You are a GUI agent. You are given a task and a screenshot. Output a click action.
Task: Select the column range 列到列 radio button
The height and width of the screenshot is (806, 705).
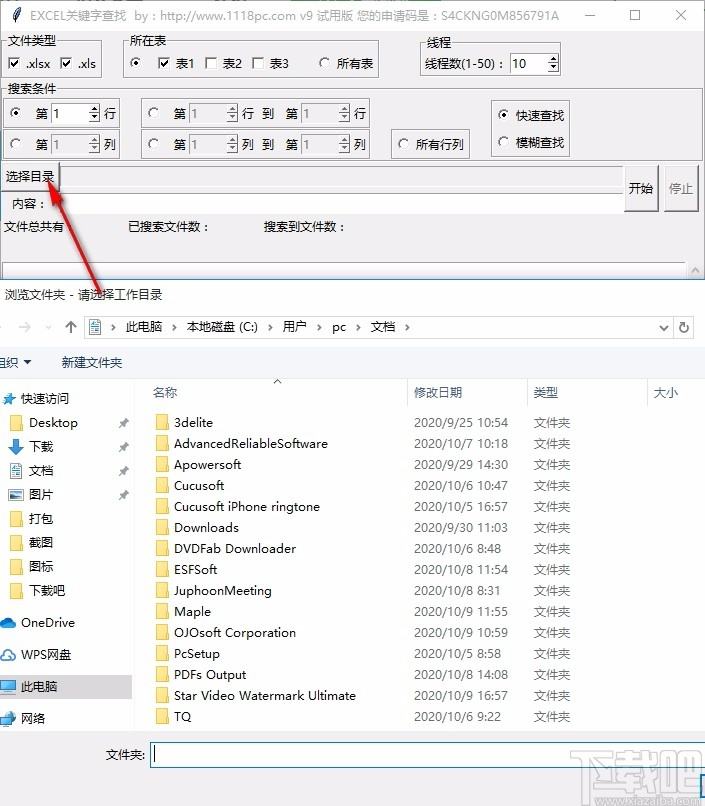click(x=153, y=144)
